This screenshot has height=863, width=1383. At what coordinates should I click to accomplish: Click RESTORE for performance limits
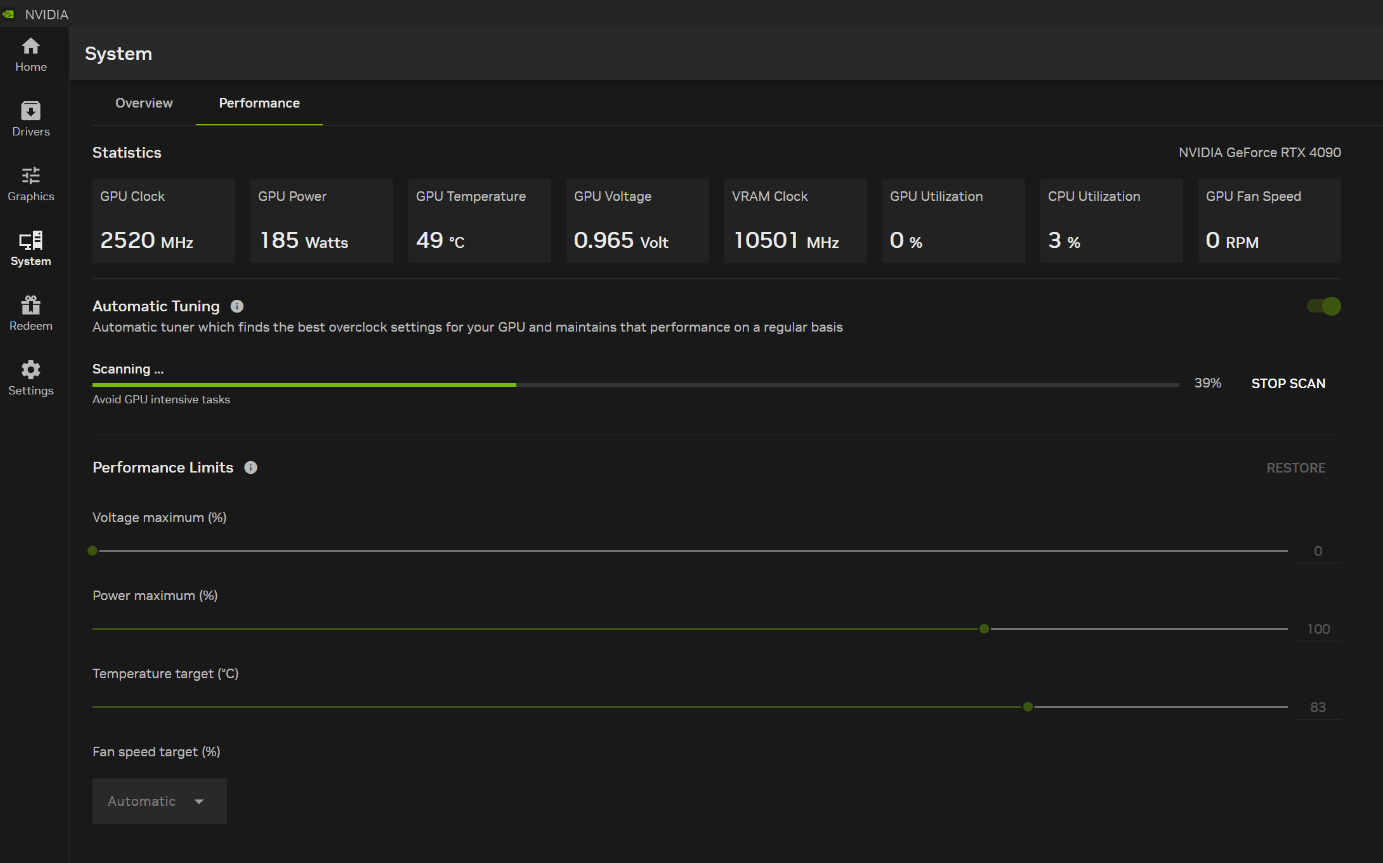click(1295, 468)
